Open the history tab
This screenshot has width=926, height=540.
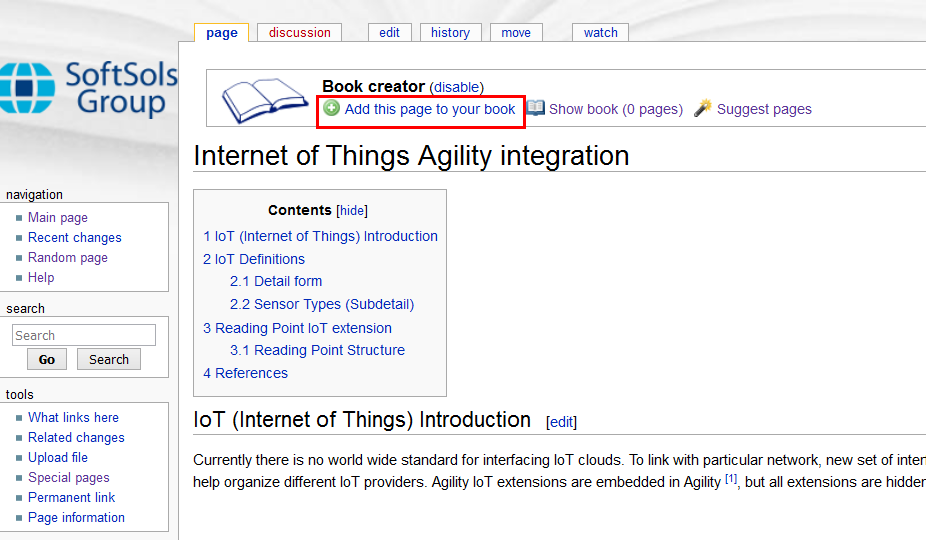coord(450,33)
